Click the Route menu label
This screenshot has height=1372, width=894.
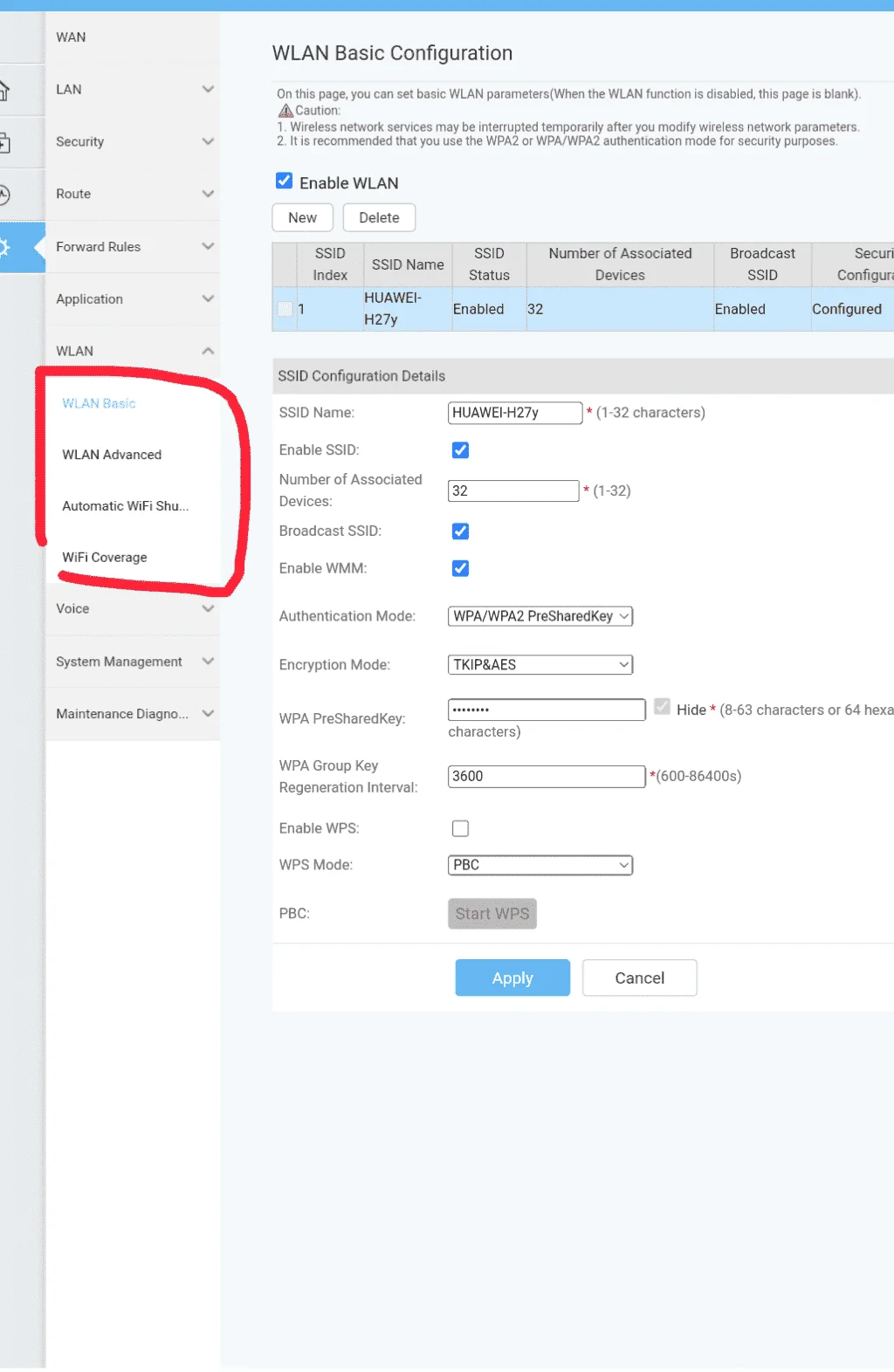pos(73,194)
